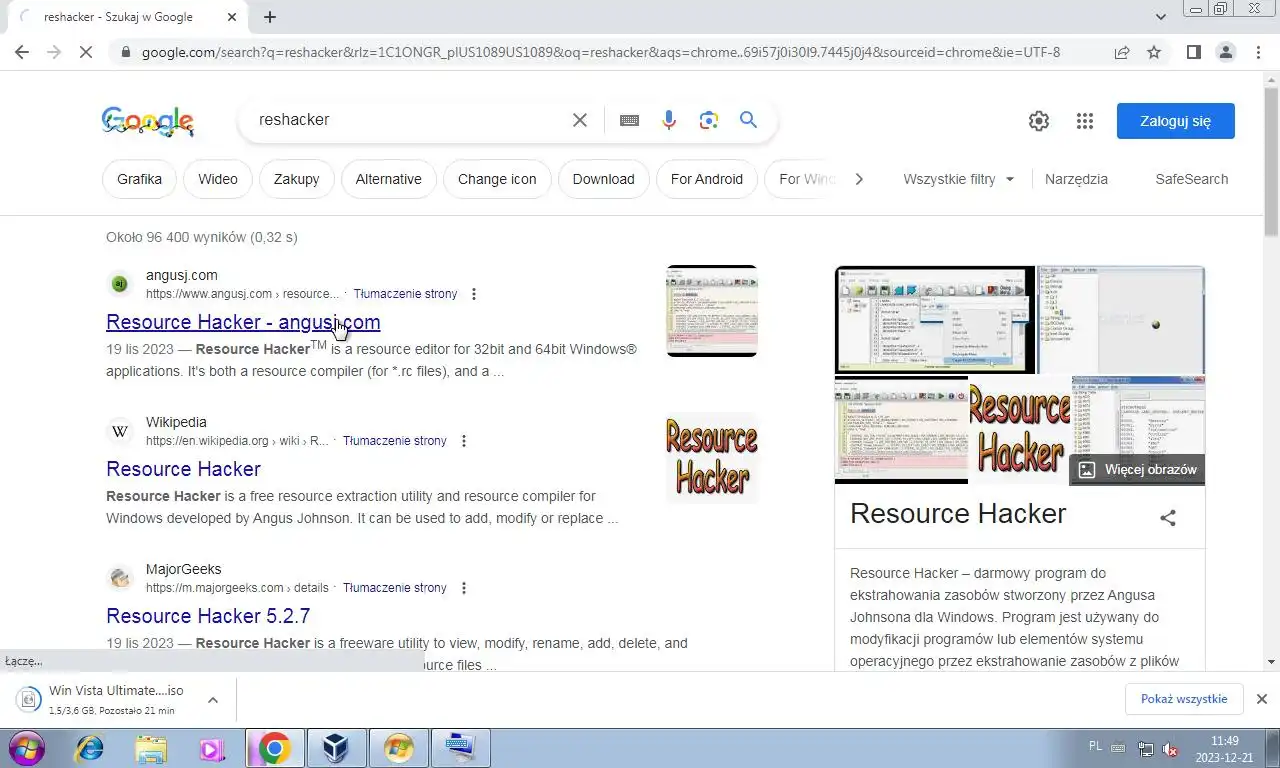Open new browser tab
This screenshot has width=1280, height=768.
269,17
